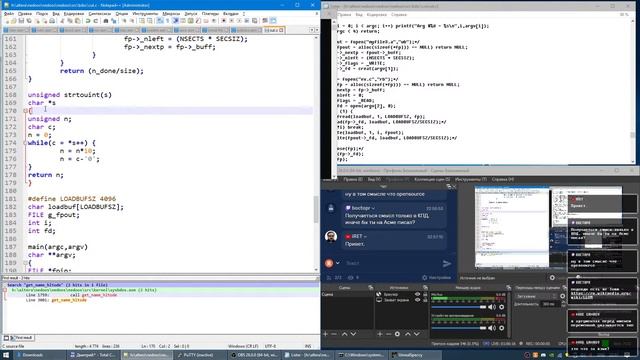
Task: Click the New file icon in Notepad++ toolbar
Action: click(x=7, y=21)
